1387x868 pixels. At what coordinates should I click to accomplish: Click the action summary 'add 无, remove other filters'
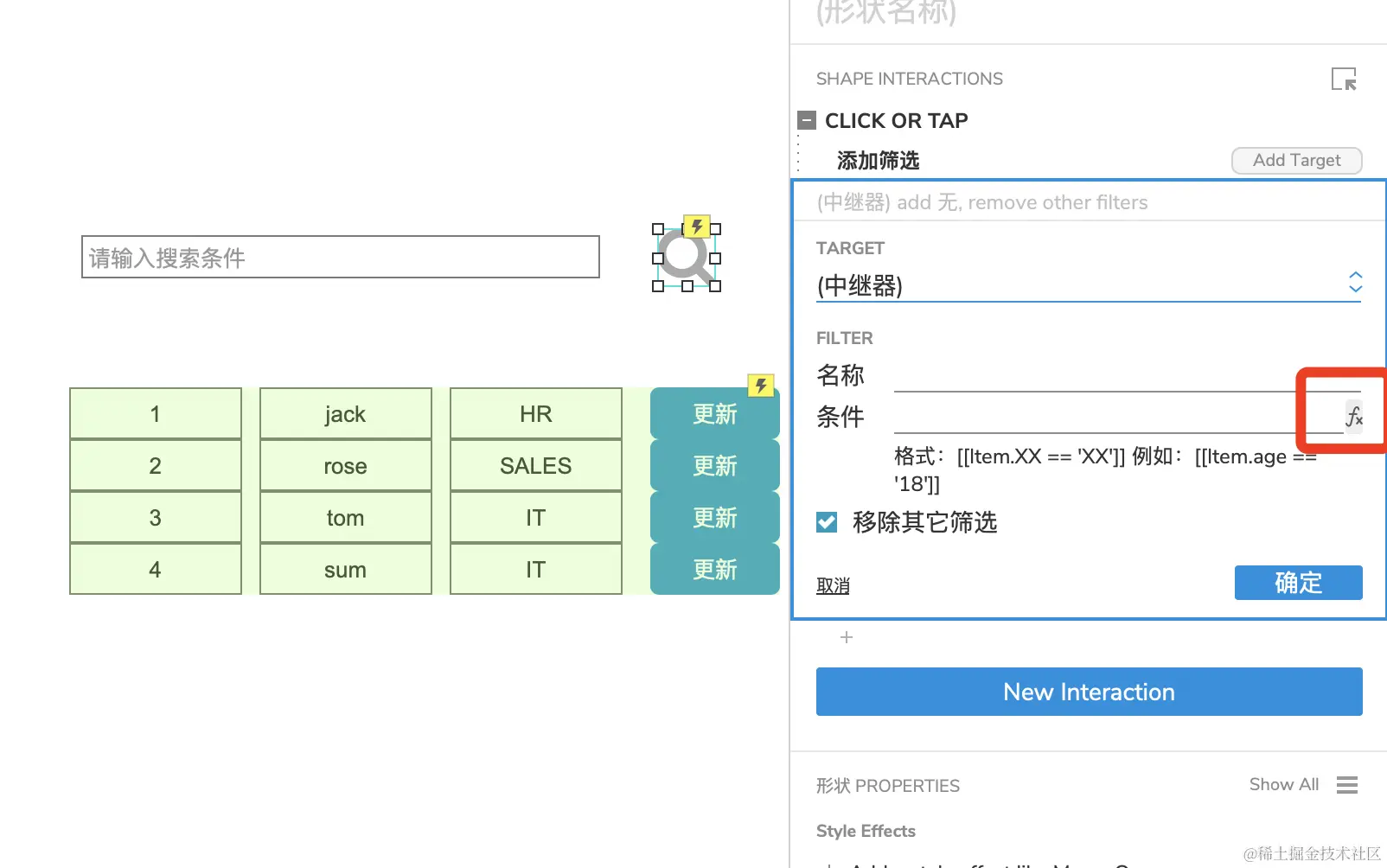[982, 202]
